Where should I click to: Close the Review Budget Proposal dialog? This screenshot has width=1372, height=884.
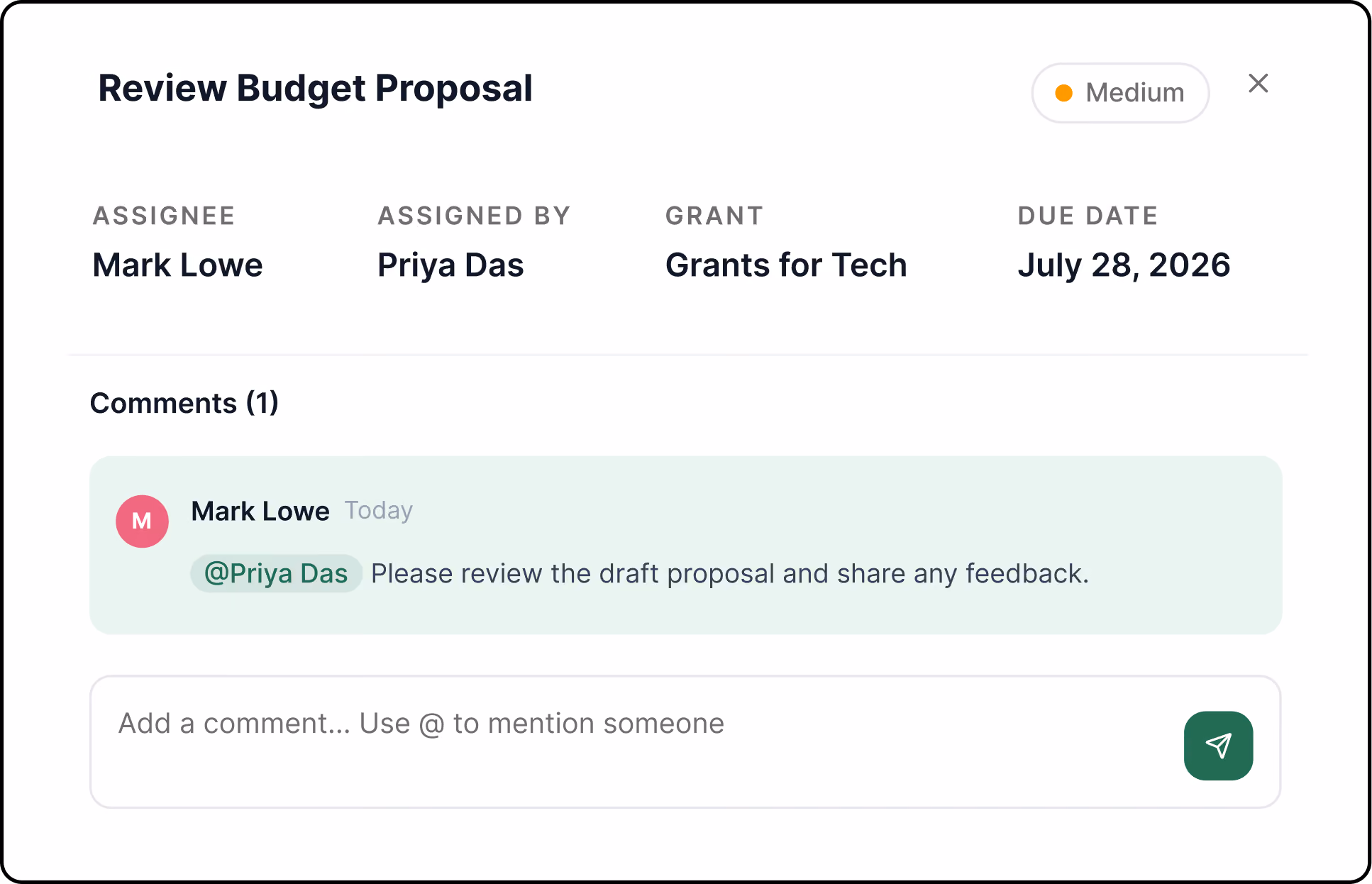(x=1258, y=83)
